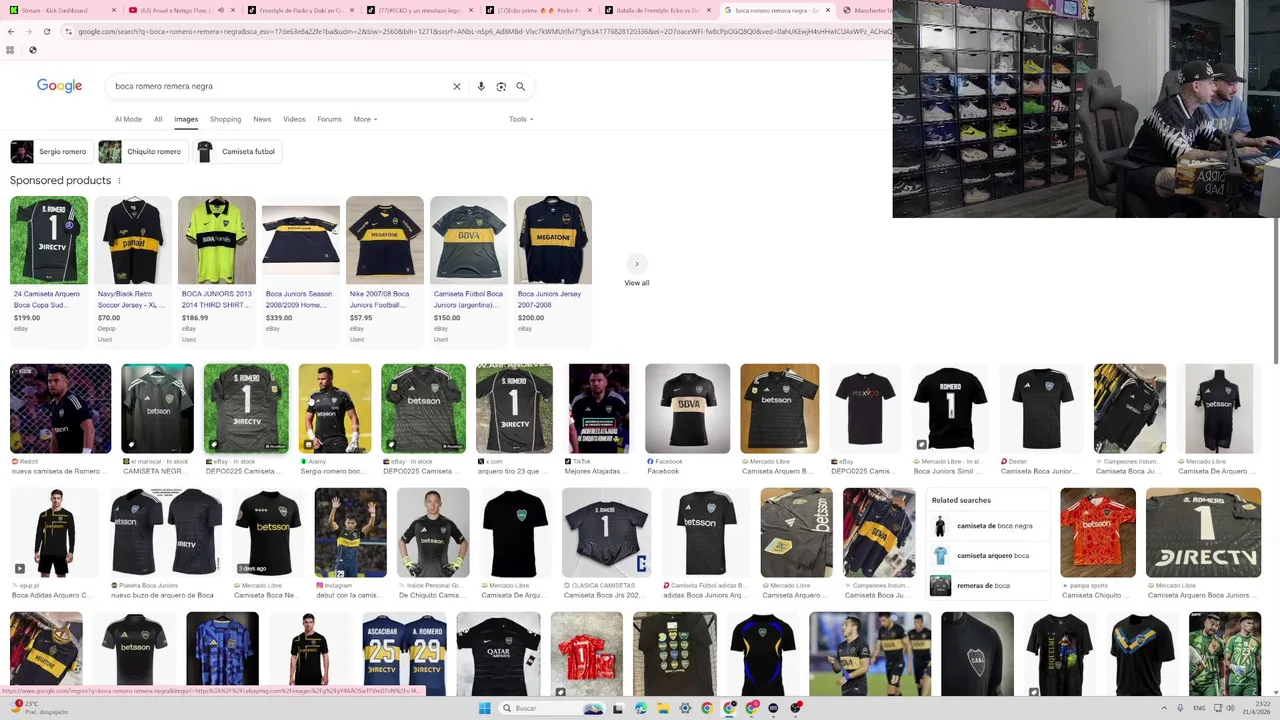Open Windows Start menu

[485, 708]
